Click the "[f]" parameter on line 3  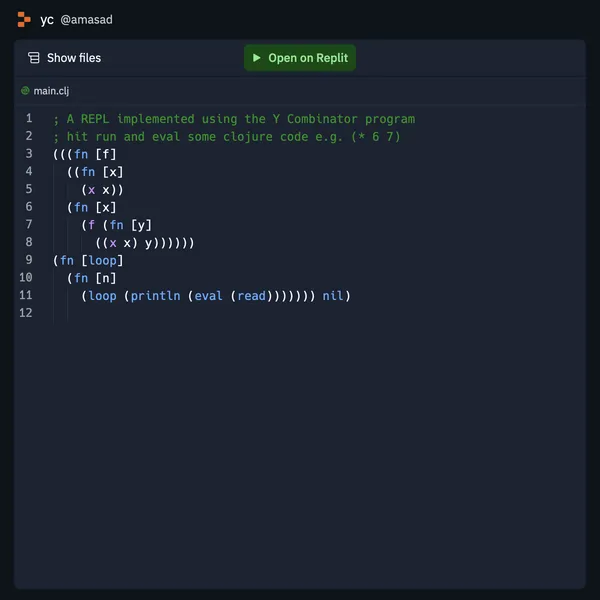(106, 155)
